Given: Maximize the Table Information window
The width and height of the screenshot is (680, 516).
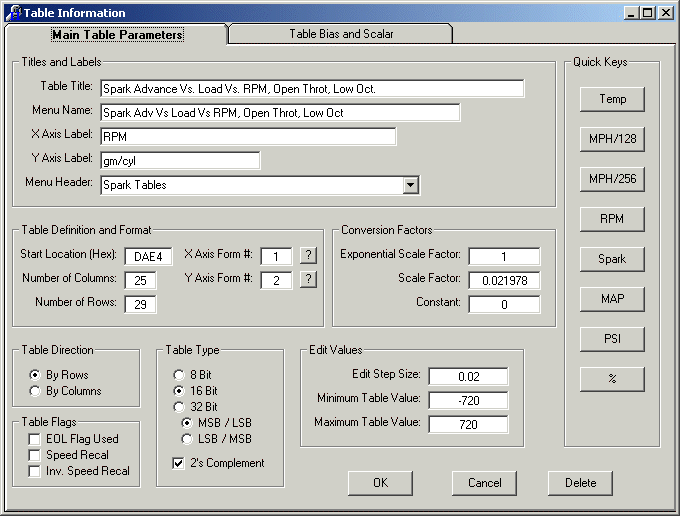Looking at the screenshot, I should (x=647, y=13).
